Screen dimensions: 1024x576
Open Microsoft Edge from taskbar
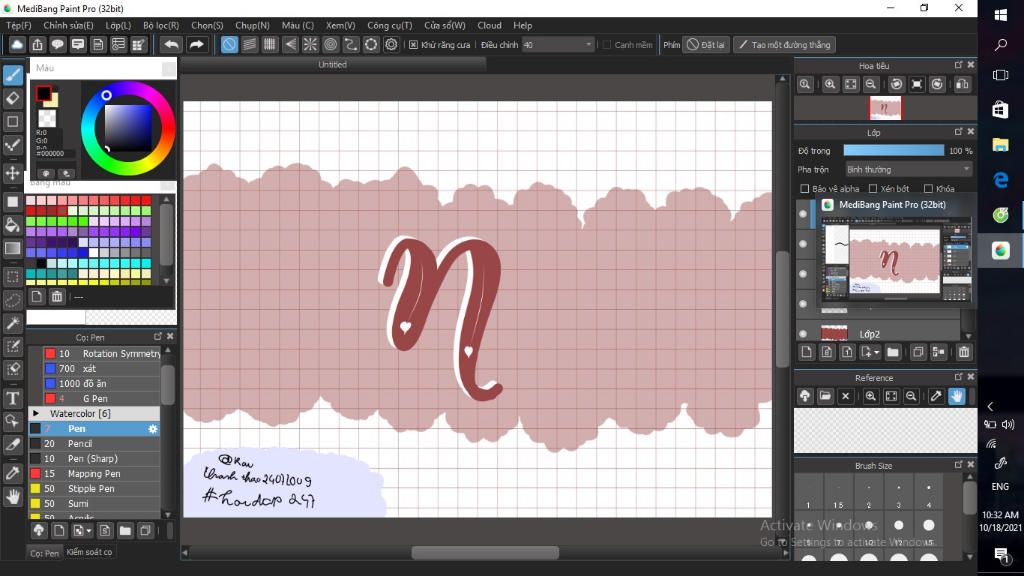coord(1000,180)
